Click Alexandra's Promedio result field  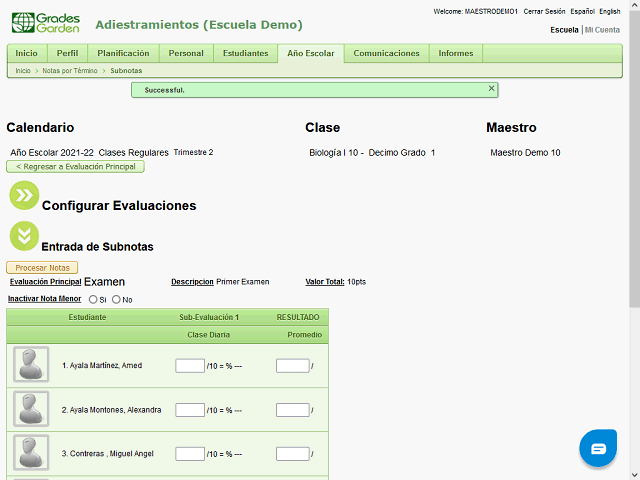(292, 410)
